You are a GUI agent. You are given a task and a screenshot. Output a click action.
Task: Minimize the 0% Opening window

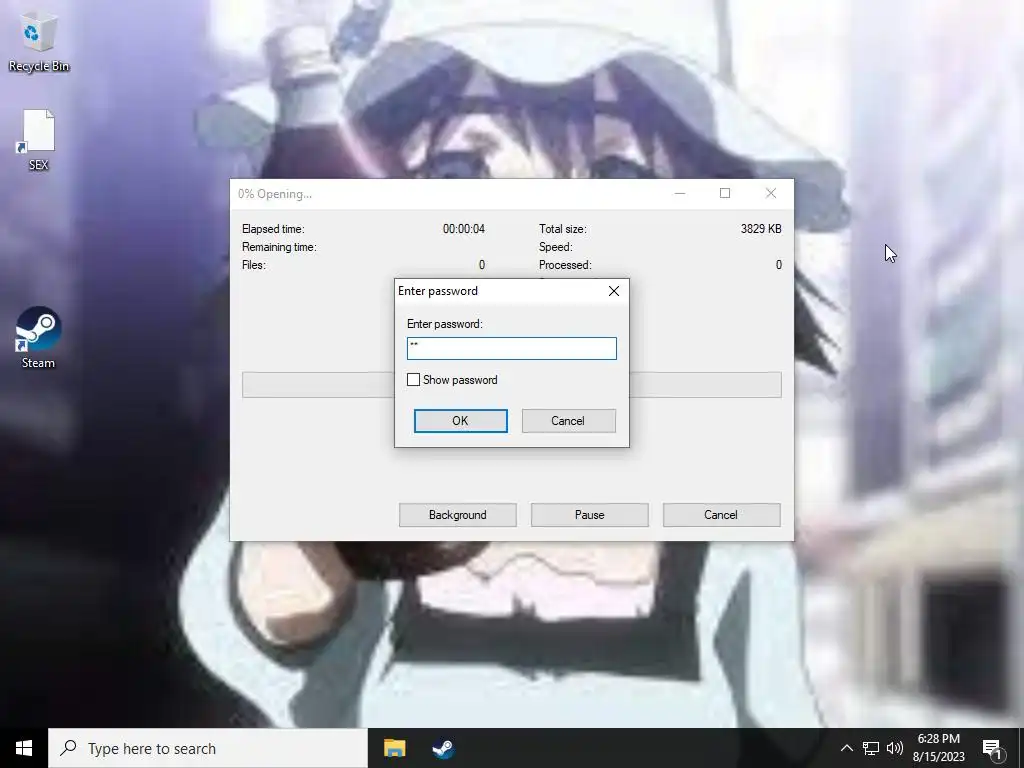[680, 193]
